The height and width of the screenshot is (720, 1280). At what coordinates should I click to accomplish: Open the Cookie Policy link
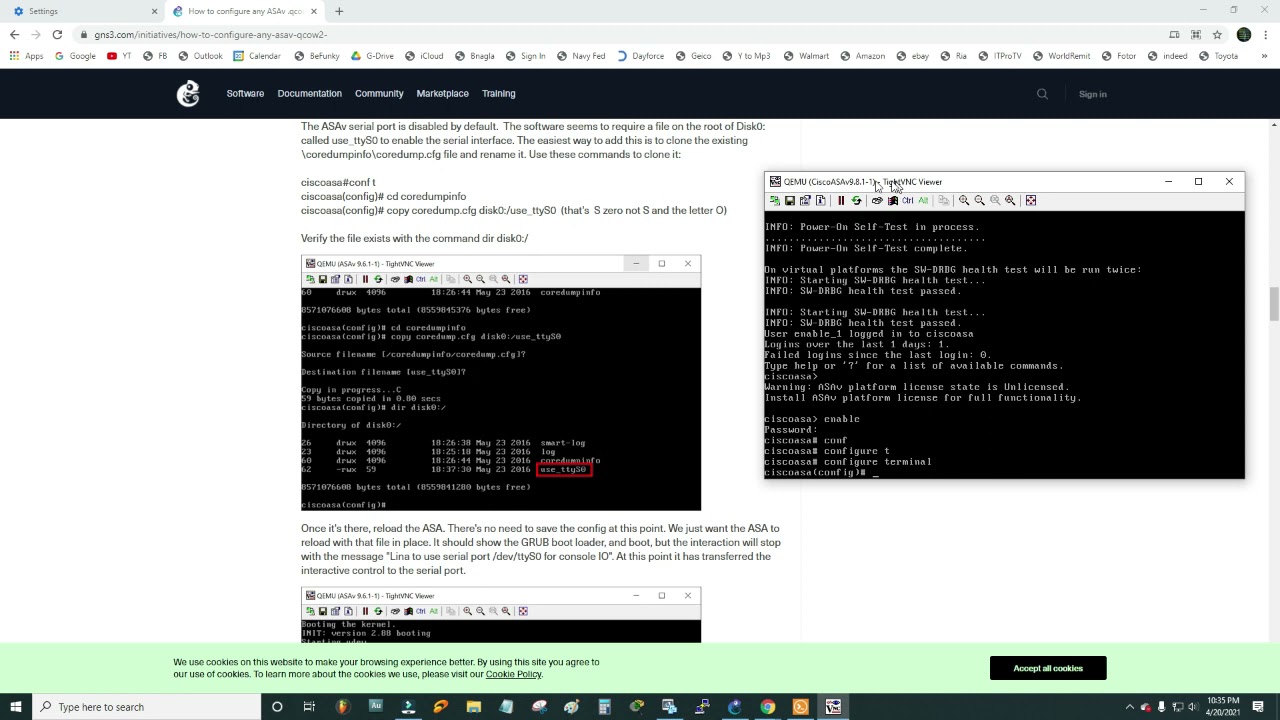(x=513, y=674)
